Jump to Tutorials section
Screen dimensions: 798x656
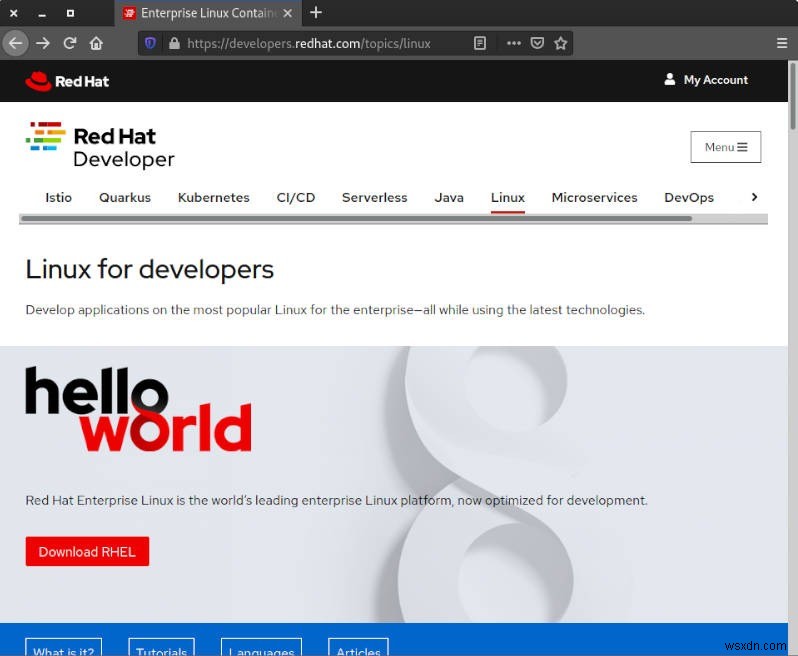[161, 647]
